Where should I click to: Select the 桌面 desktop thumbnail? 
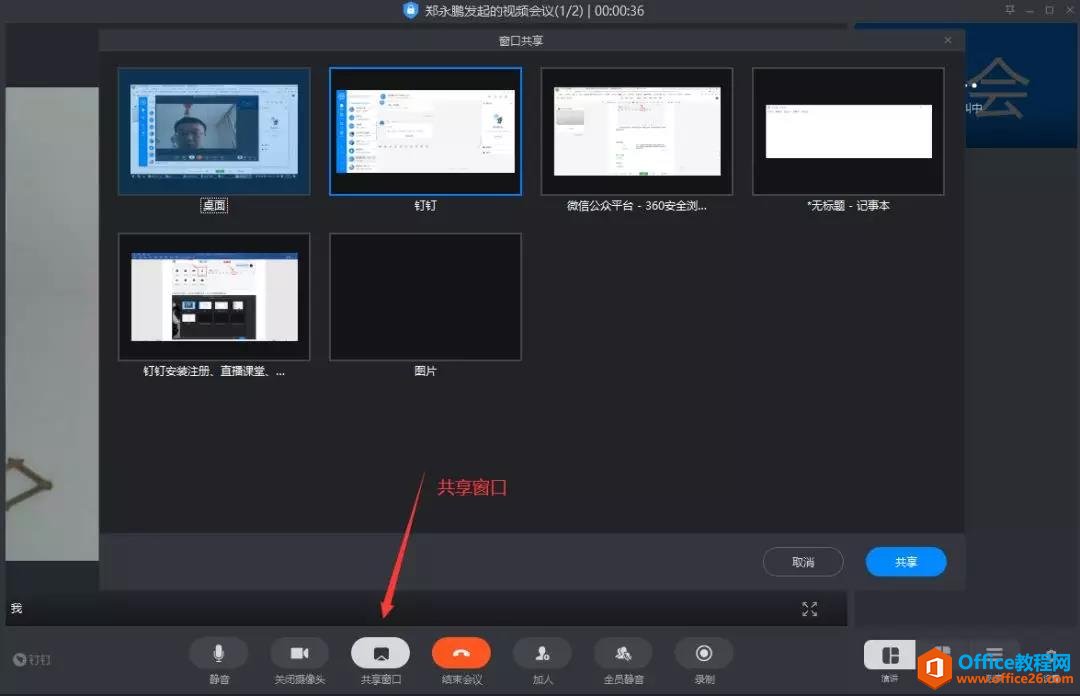[214, 131]
